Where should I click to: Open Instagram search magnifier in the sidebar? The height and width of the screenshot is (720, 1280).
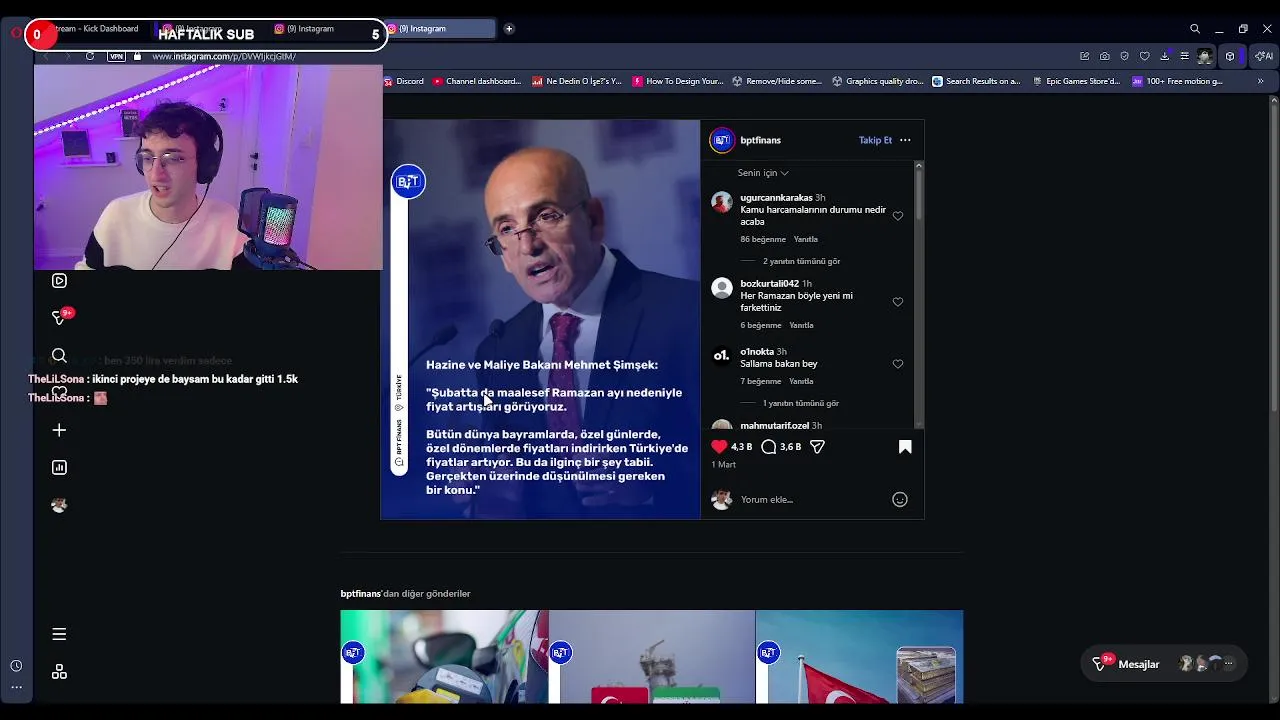[59, 355]
